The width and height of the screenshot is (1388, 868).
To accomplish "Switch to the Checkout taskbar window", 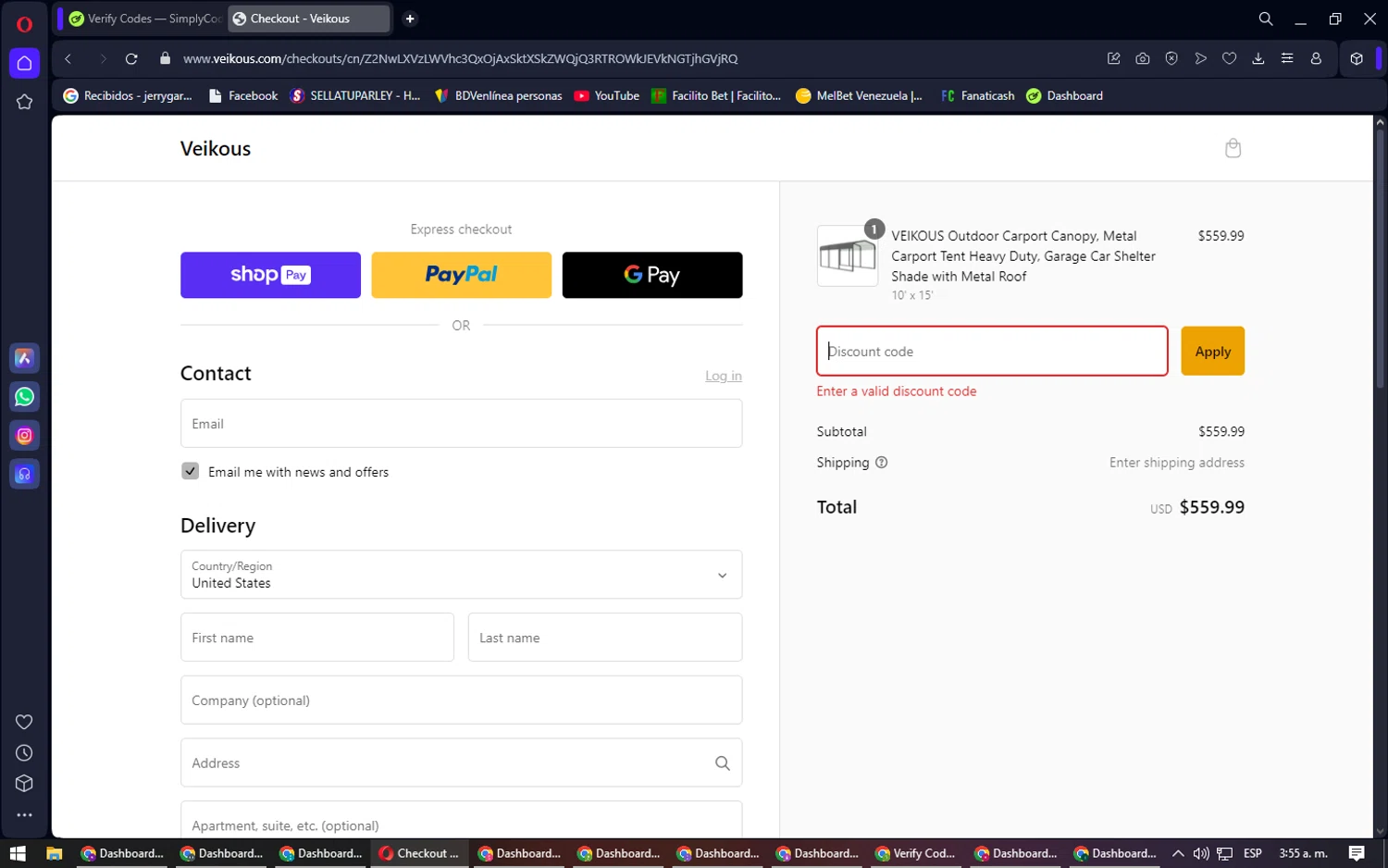I will tap(419, 853).
